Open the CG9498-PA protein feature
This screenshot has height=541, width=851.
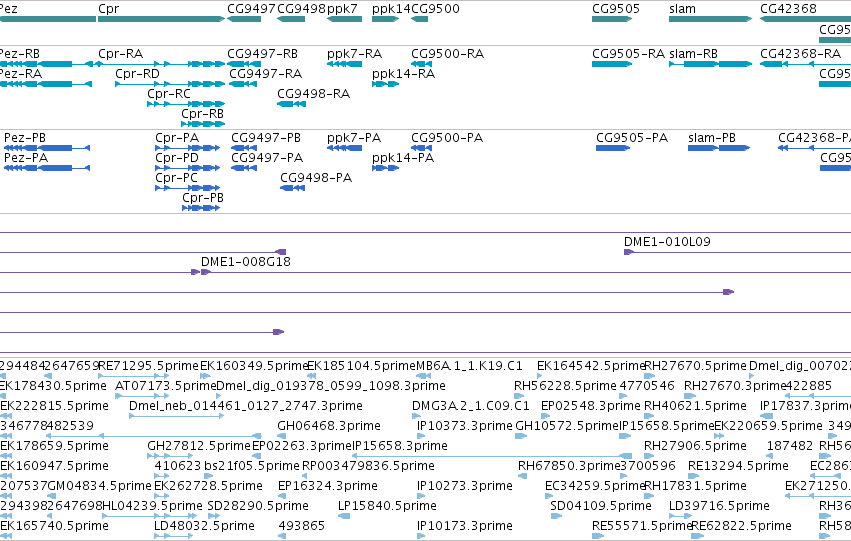click(293, 188)
